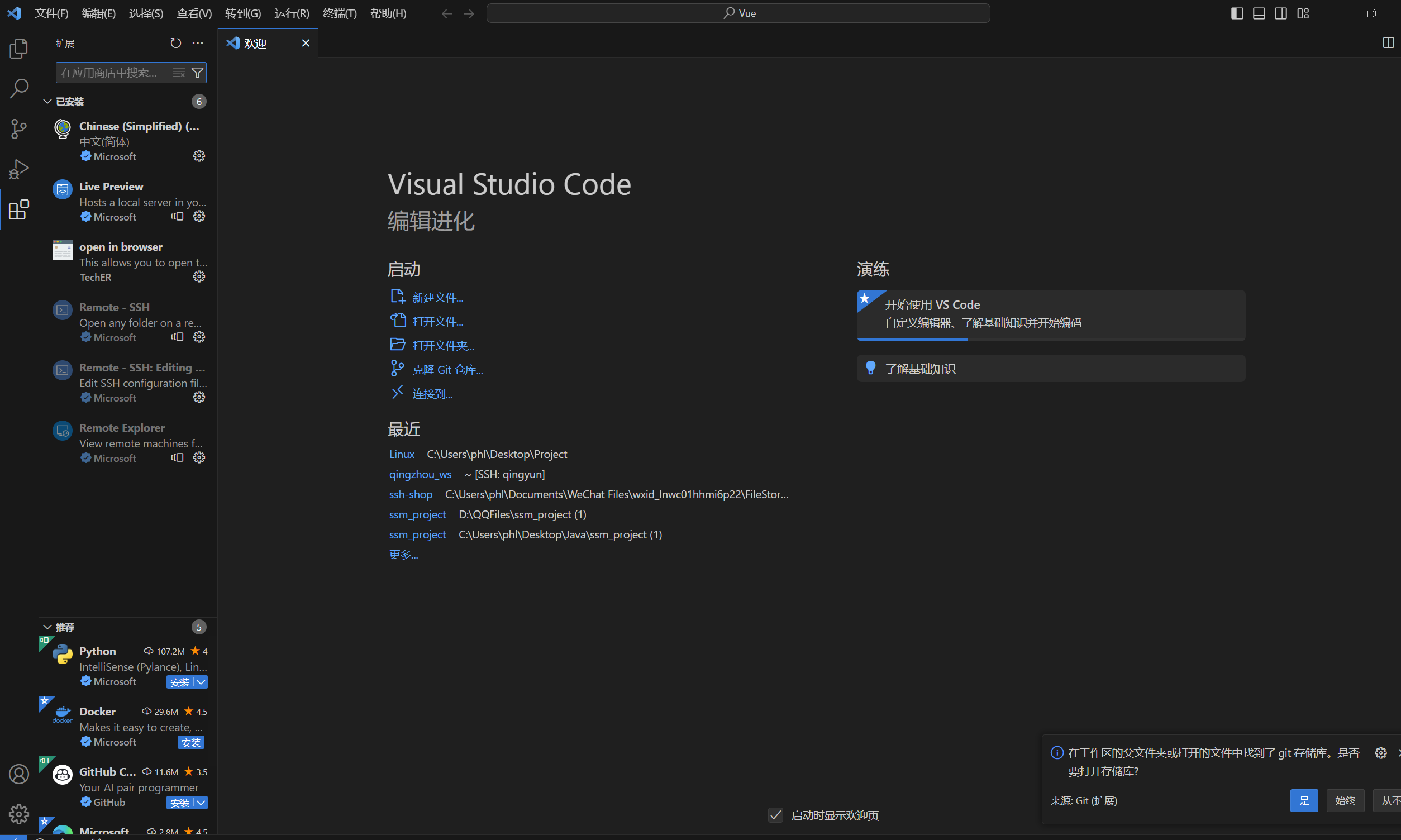
Task: Open the 转到(G) menu
Action: [243, 13]
